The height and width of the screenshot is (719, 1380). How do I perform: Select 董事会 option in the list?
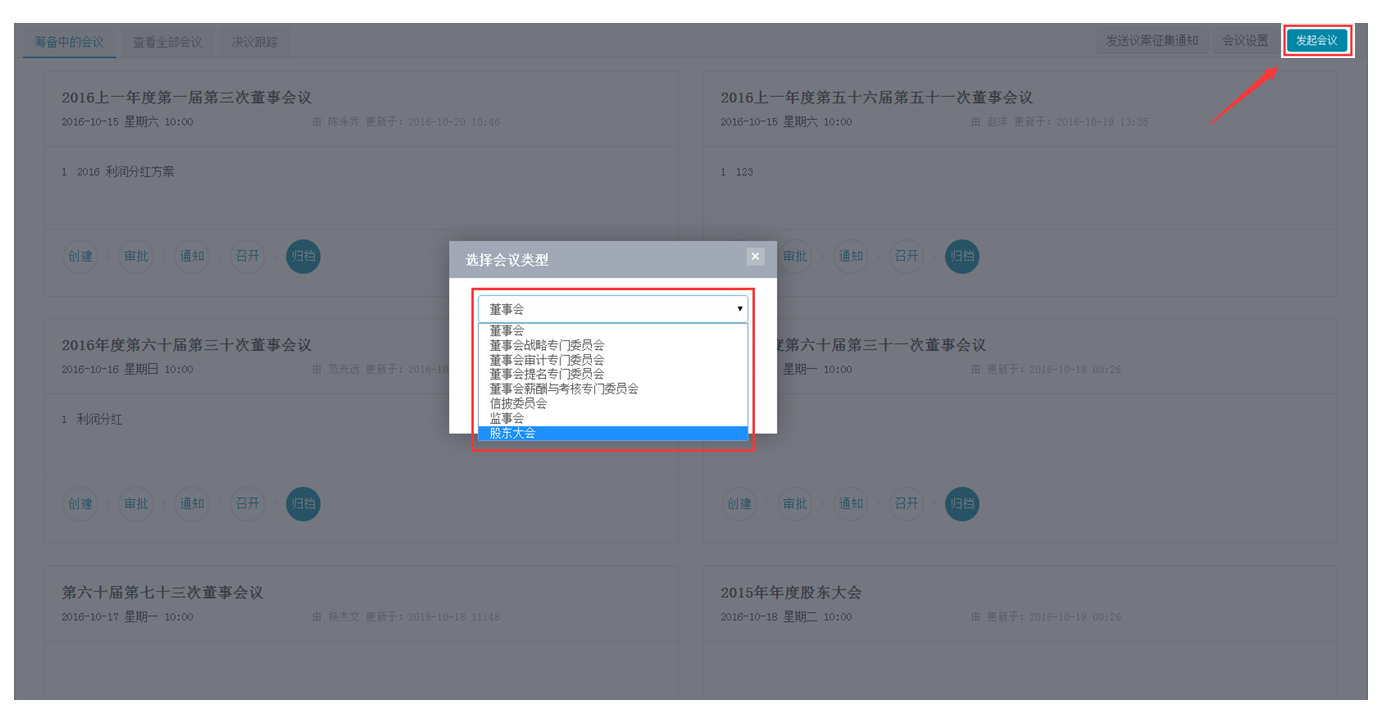[613, 330]
